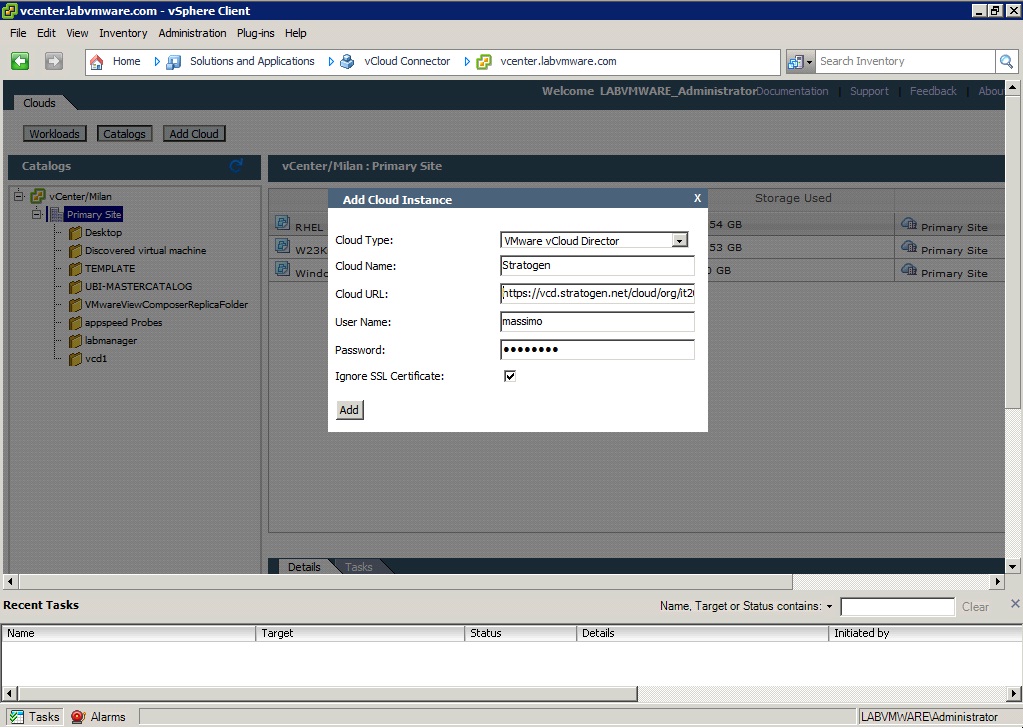Click the appspeed Probes folder icon
The image size is (1023, 728).
75,323
